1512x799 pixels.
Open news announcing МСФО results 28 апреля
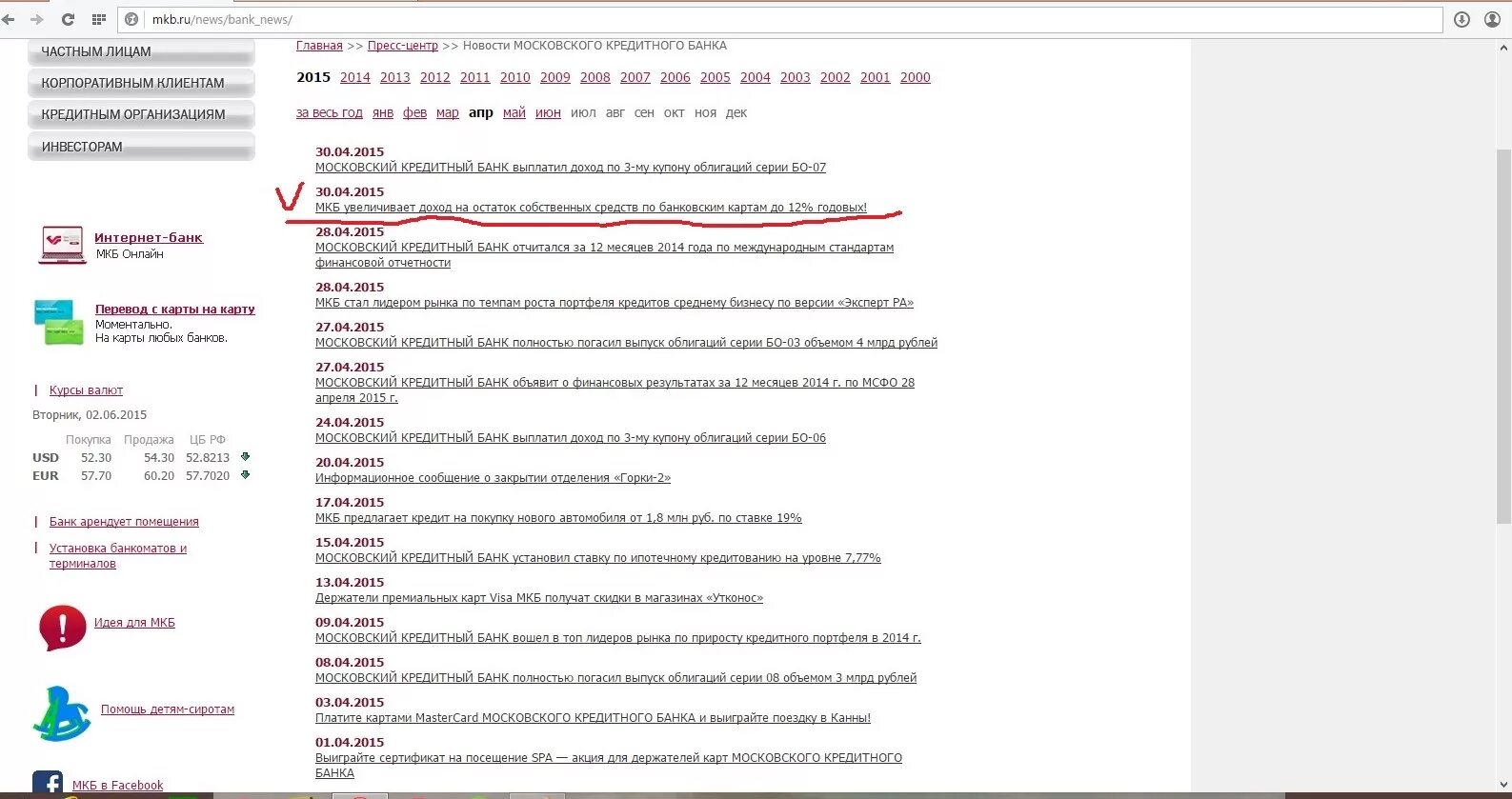click(x=615, y=390)
